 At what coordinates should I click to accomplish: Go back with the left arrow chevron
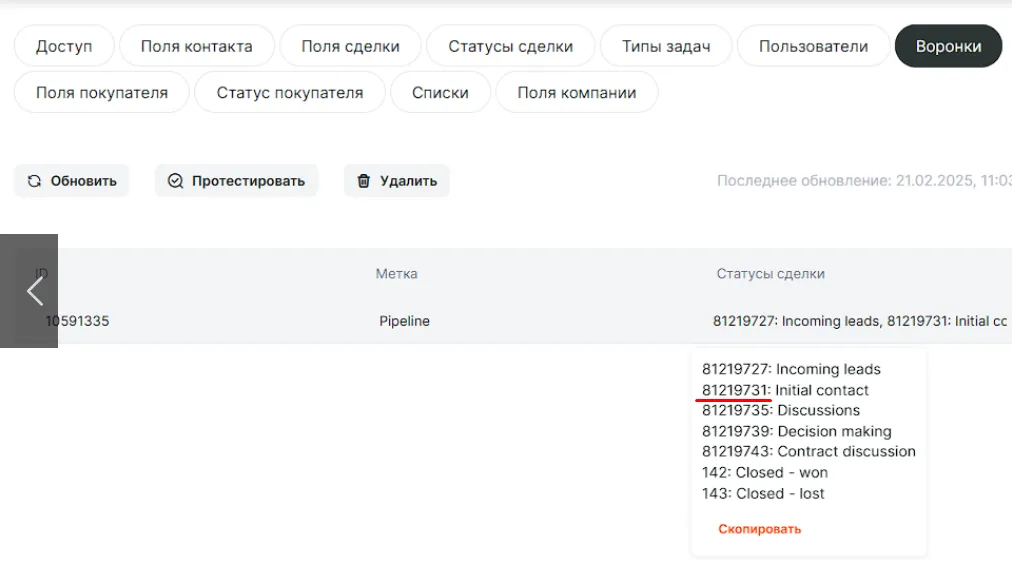(x=34, y=291)
